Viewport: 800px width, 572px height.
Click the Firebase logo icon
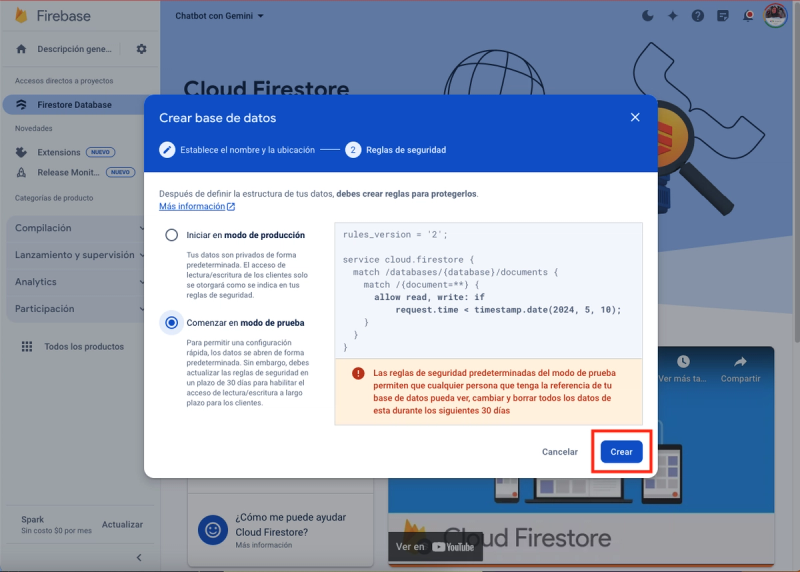point(21,15)
